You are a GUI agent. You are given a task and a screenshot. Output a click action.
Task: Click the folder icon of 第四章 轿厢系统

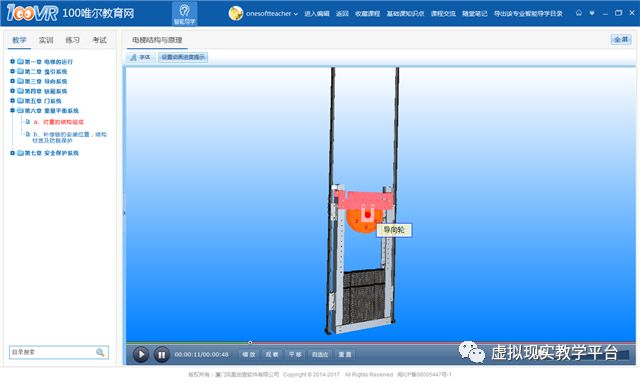[20, 91]
